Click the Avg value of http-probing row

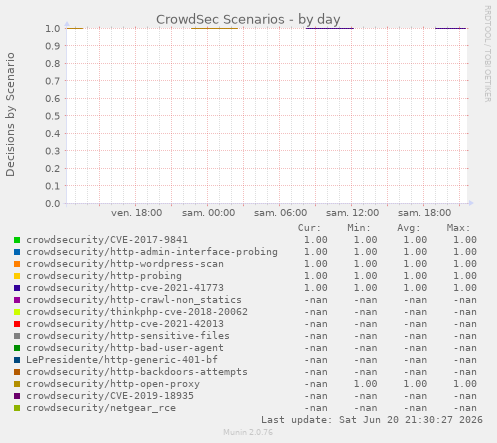[415, 276]
